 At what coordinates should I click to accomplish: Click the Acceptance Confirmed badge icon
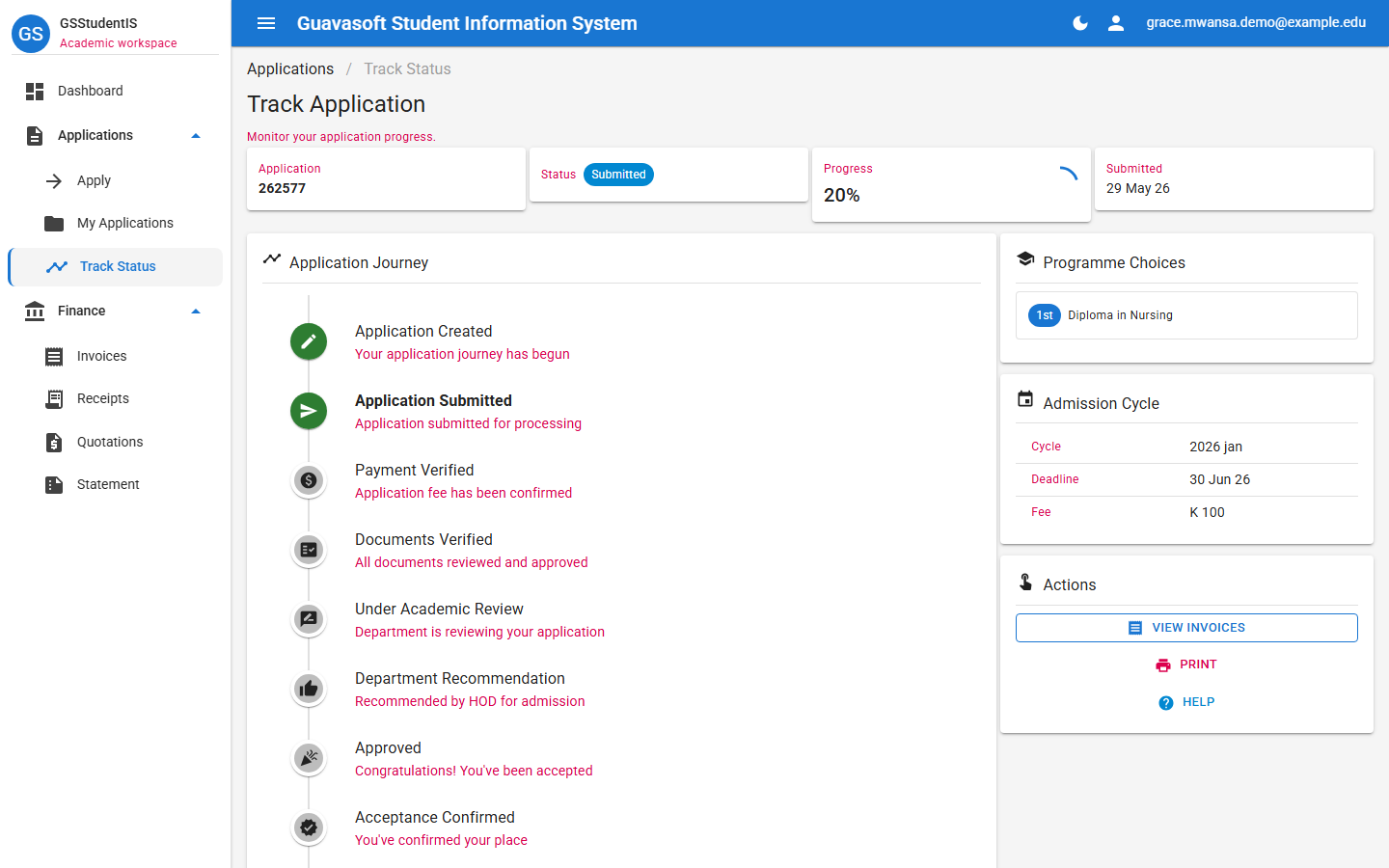coord(309,827)
